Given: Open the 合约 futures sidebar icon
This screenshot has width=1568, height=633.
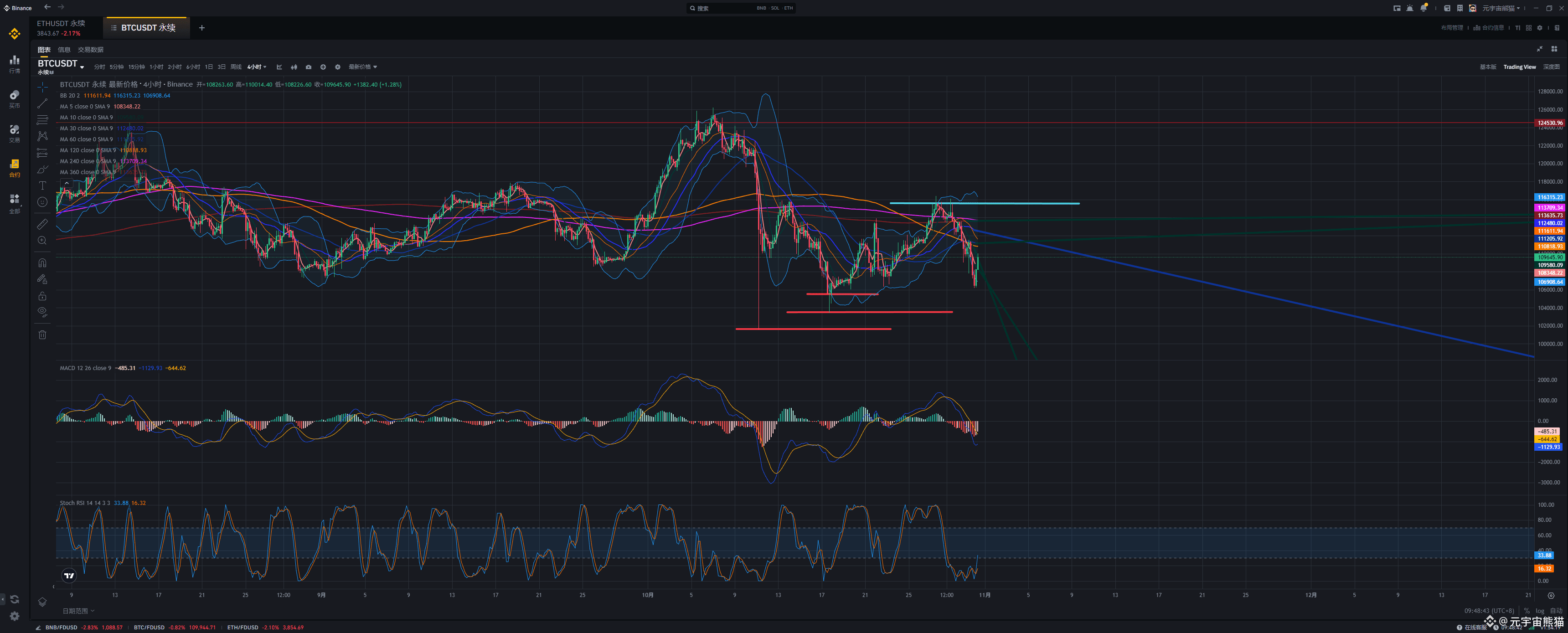Looking at the screenshot, I should tap(15, 168).
